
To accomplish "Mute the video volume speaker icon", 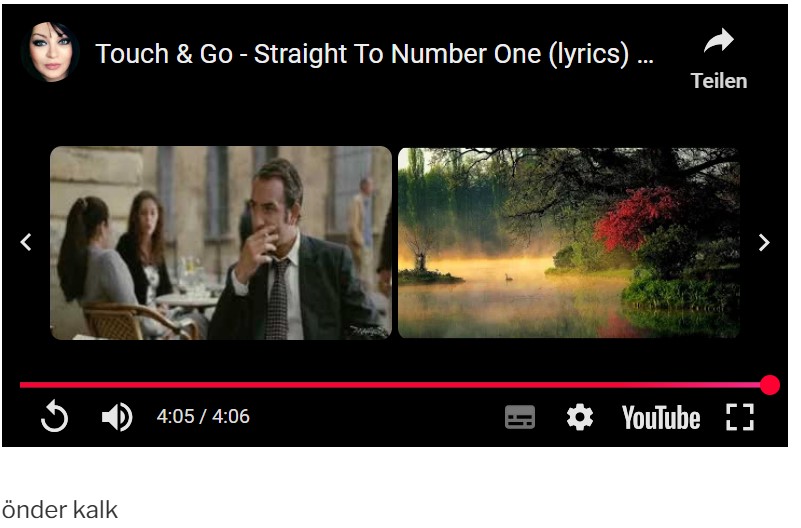I will coord(117,417).
